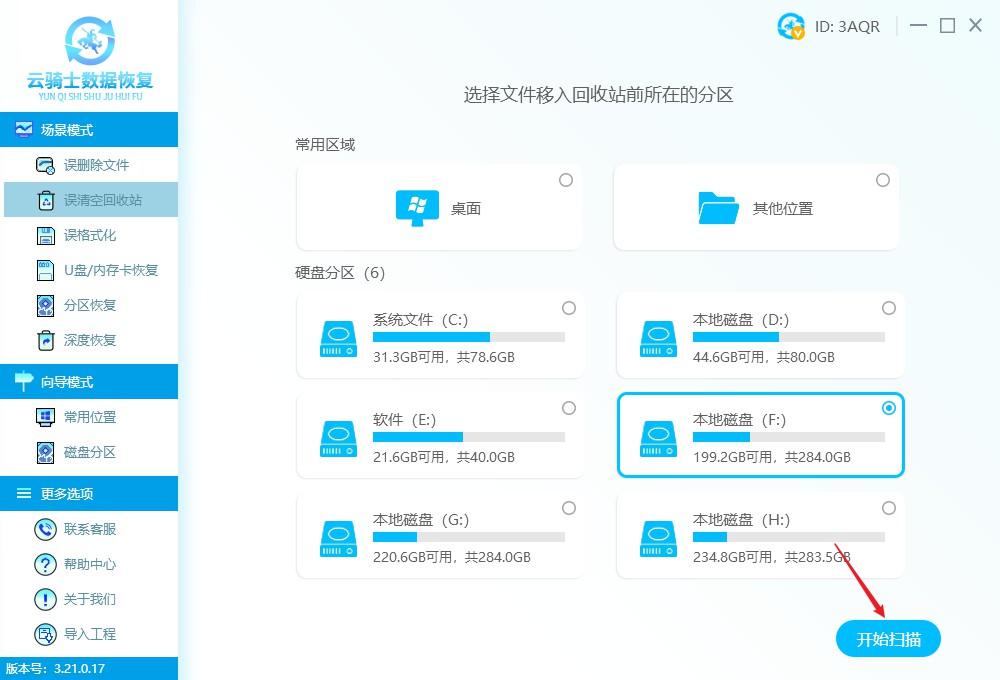Click the 更多选项 hamburger icon
The height and width of the screenshot is (680, 1000).
point(24,493)
